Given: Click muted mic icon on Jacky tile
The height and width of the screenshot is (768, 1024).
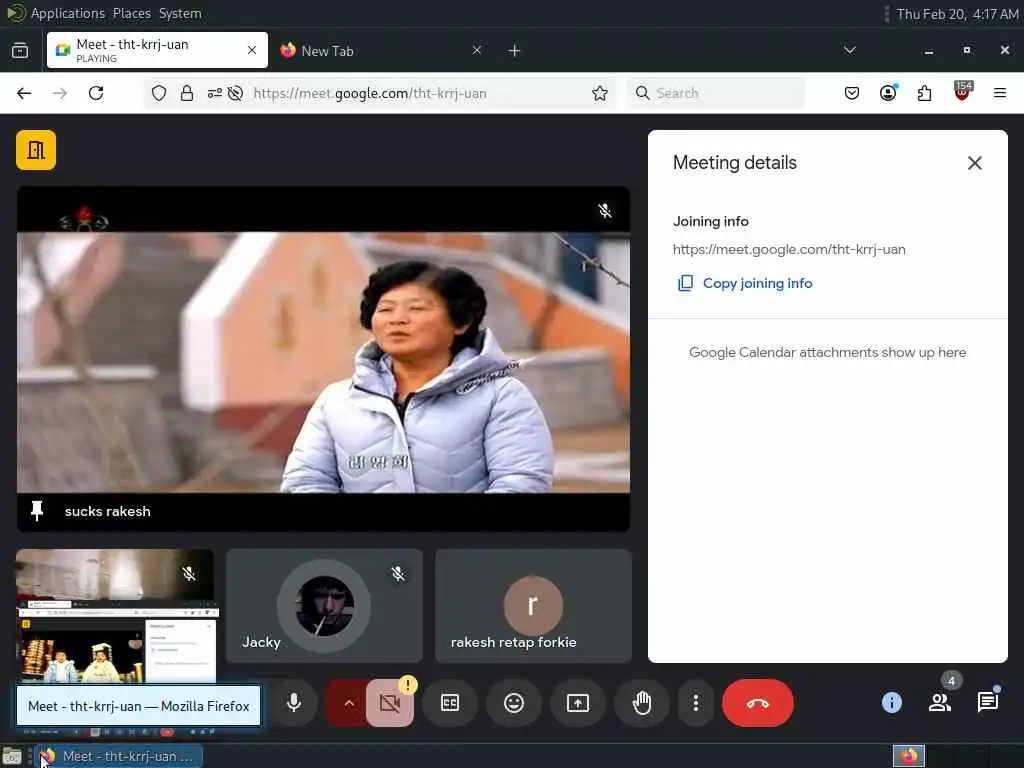Looking at the screenshot, I should click(x=398, y=574).
